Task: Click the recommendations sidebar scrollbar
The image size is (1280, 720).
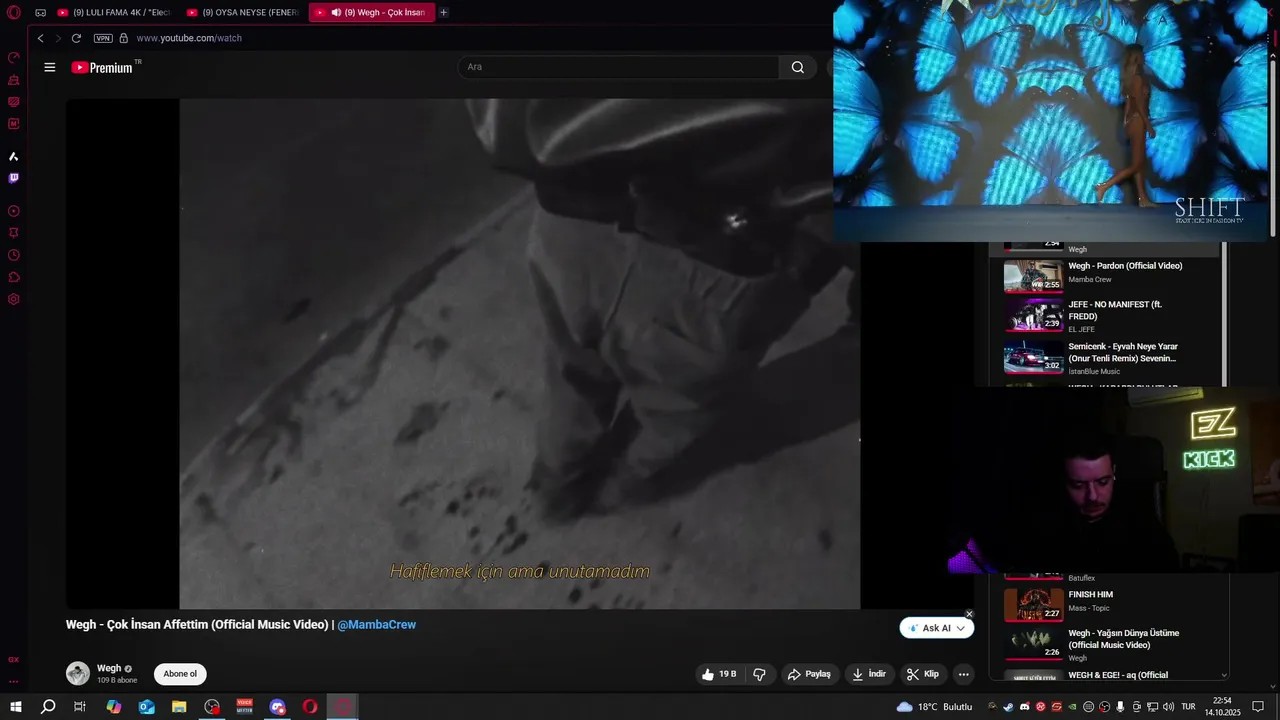Action: (1225, 312)
